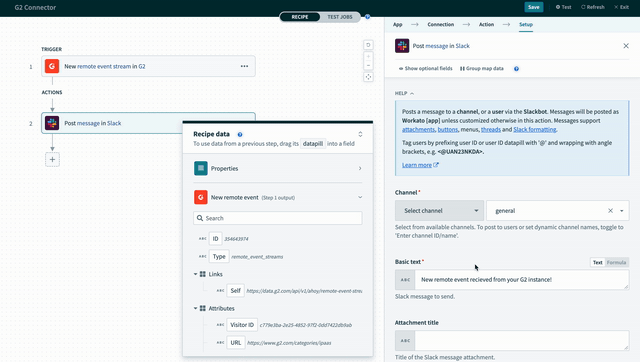
Task: Click the G2 icon in trigger step
Action: click(52, 66)
